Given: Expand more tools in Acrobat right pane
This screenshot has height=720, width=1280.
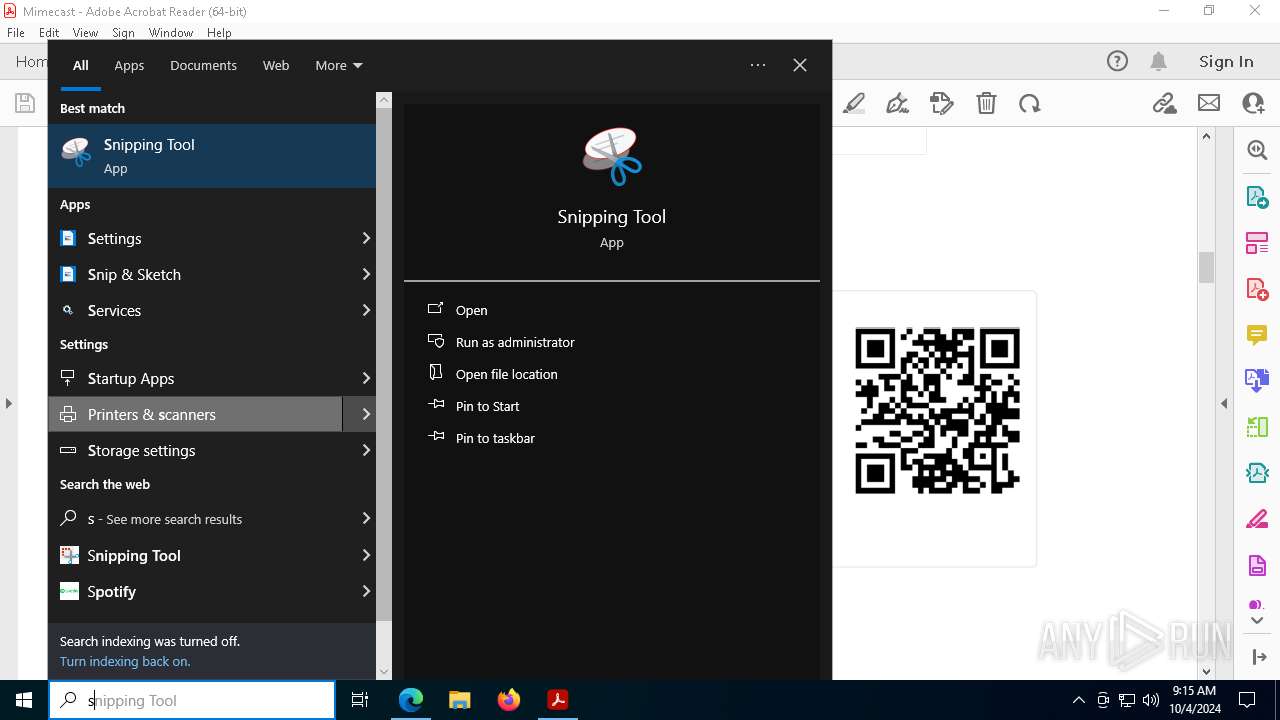Looking at the screenshot, I should point(1257,620).
